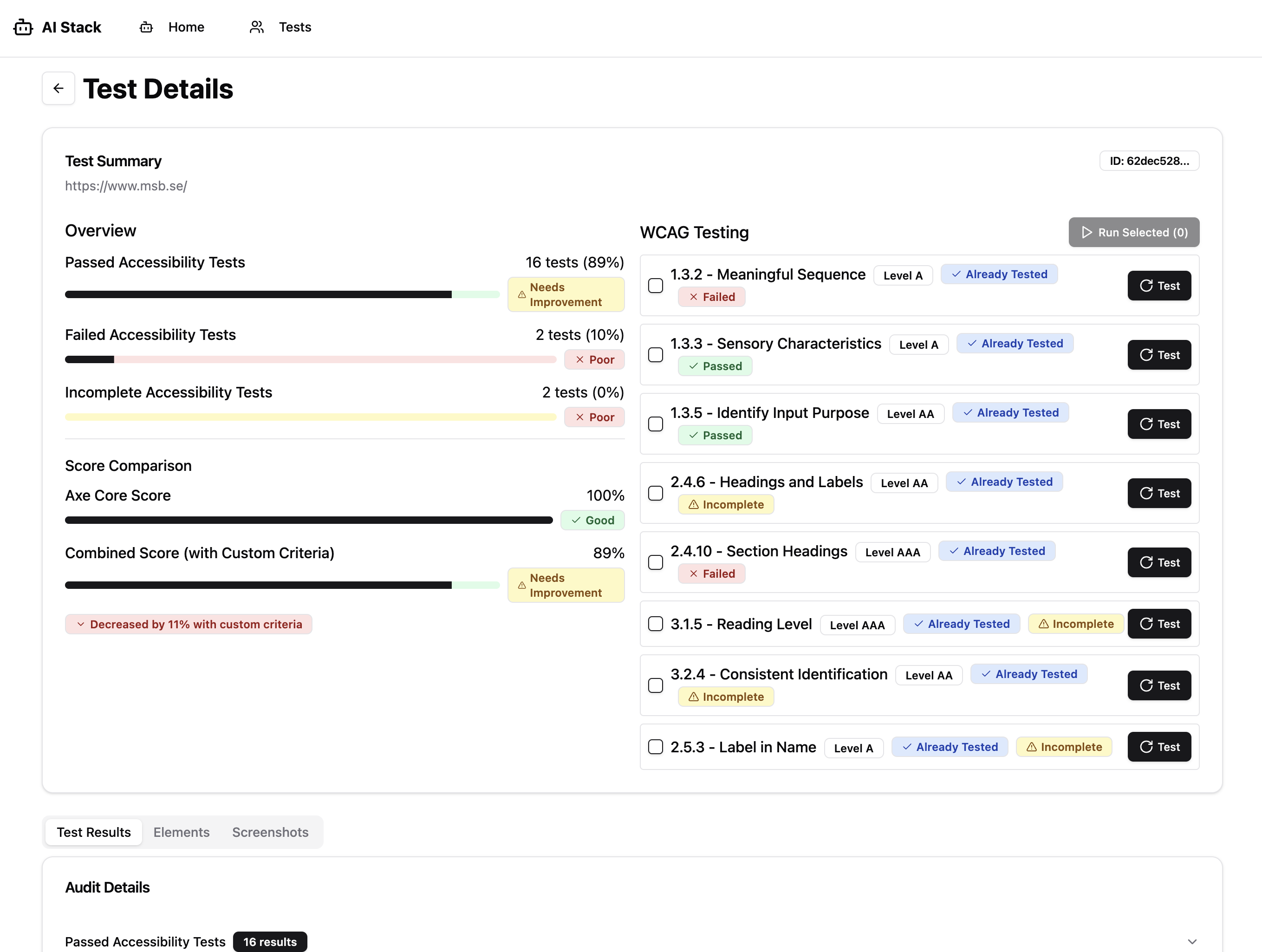Check the 1.3.3 Sensory Characteristics checkbox
The height and width of the screenshot is (952, 1262).
point(656,354)
